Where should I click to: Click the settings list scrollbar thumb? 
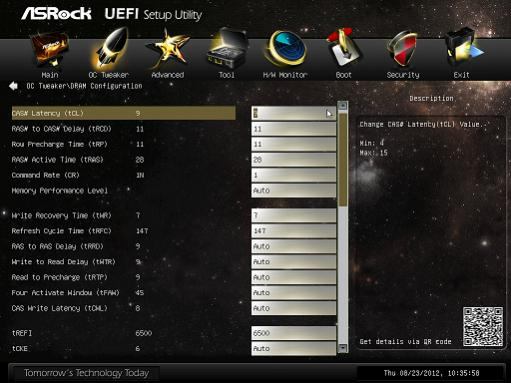(343, 159)
